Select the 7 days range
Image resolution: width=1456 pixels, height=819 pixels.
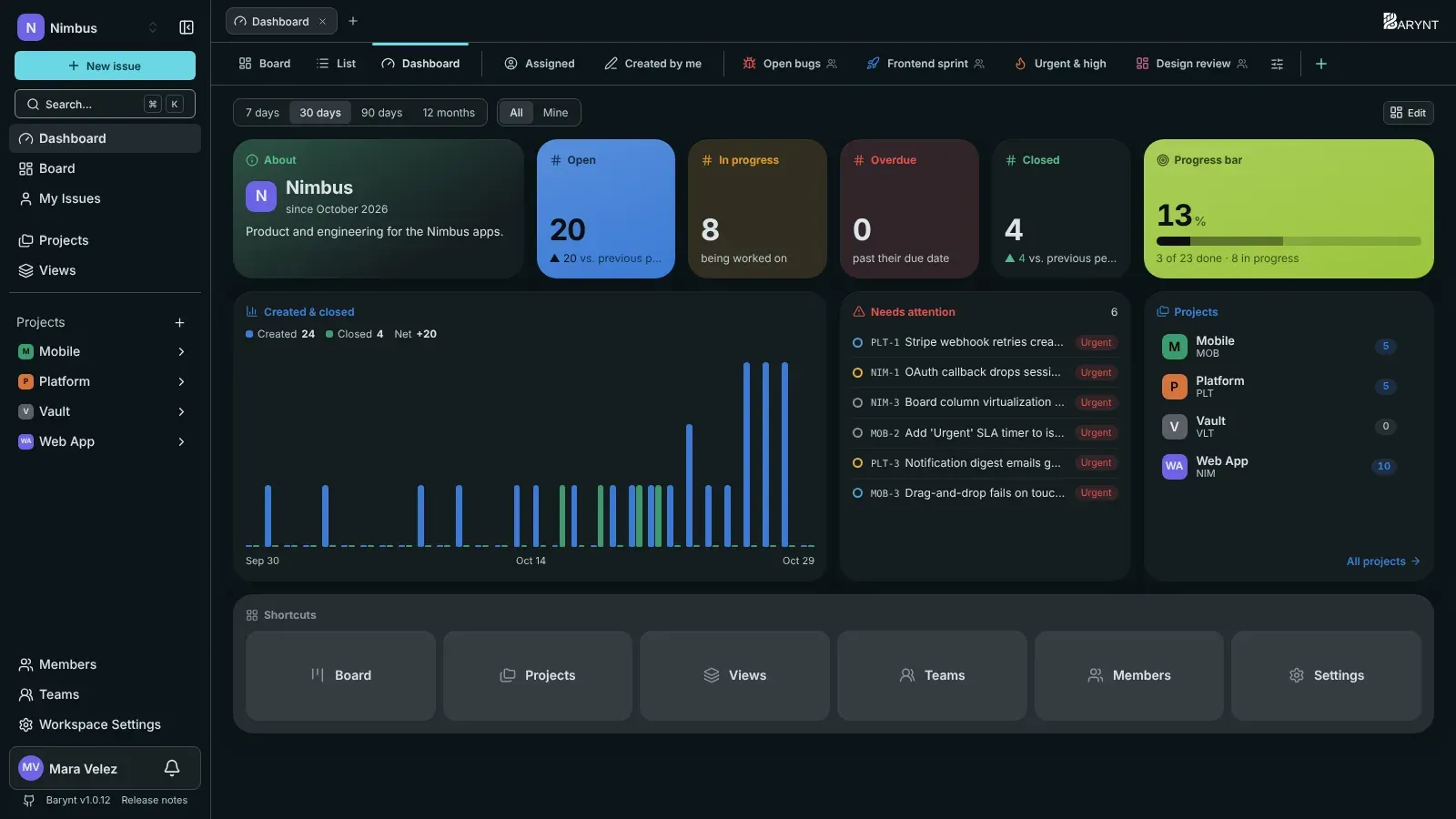(262, 113)
